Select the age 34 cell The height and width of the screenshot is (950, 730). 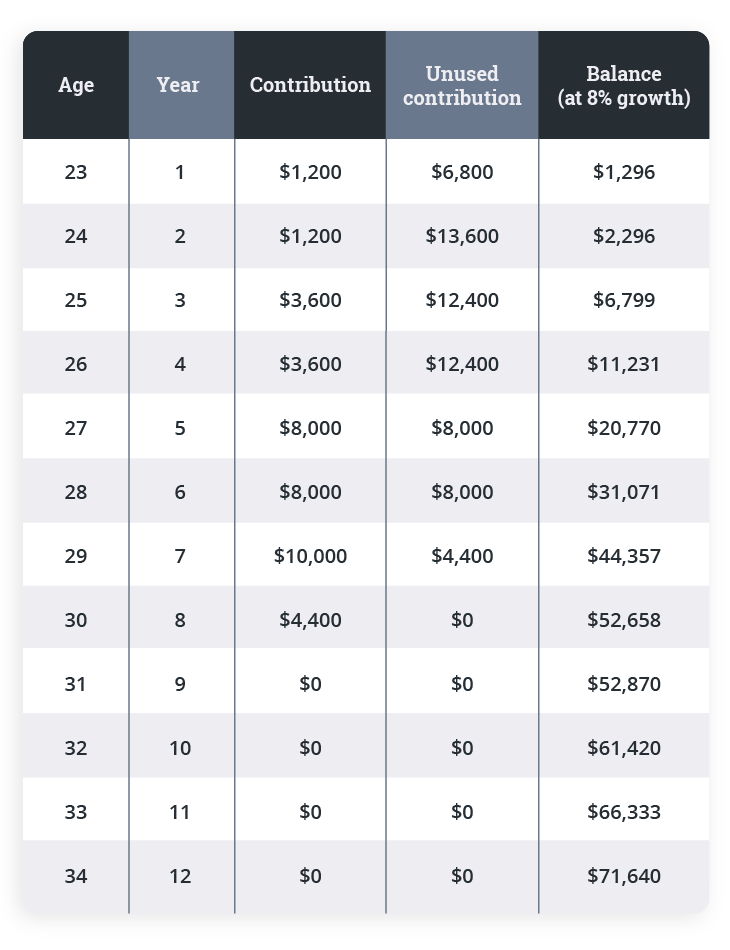click(76, 876)
